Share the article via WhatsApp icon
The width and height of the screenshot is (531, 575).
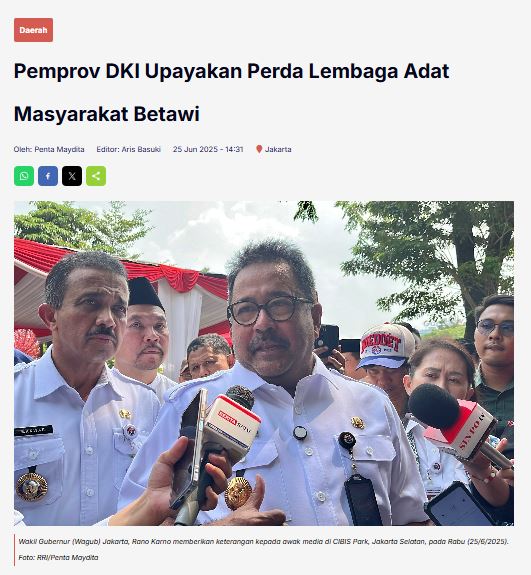[24, 176]
